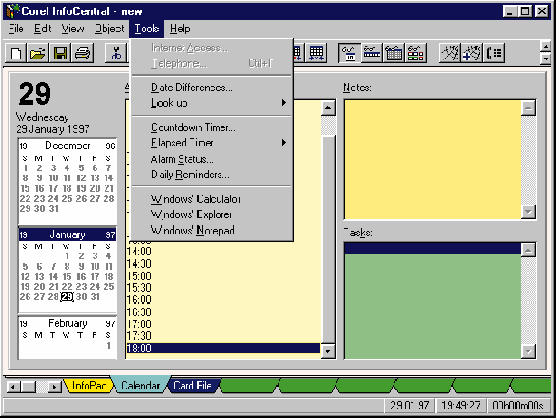Choose Countdown Timer menu entry
This screenshot has height=418, width=556.
click(x=212, y=127)
